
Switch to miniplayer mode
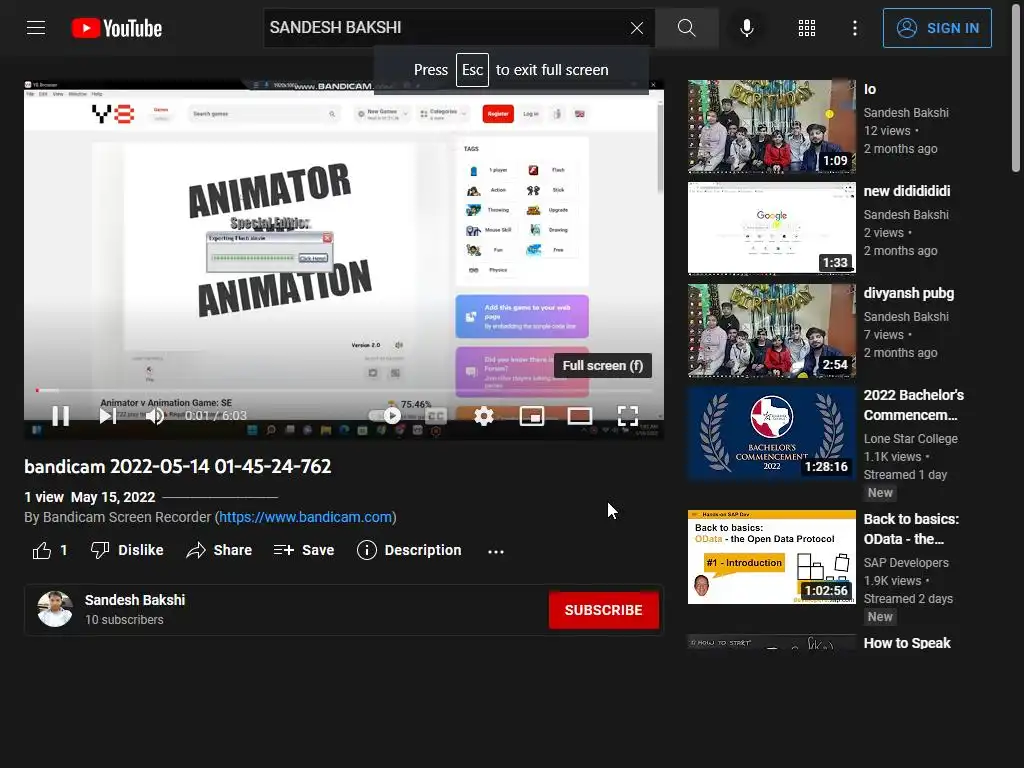532,415
